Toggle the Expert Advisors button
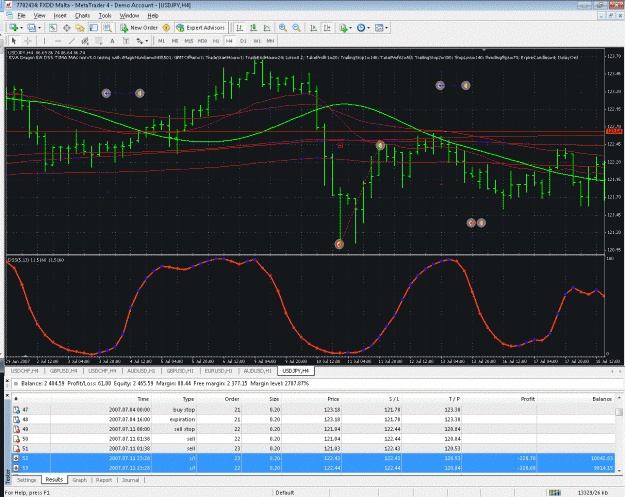This screenshot has height=497, width=625. point(200,28)
